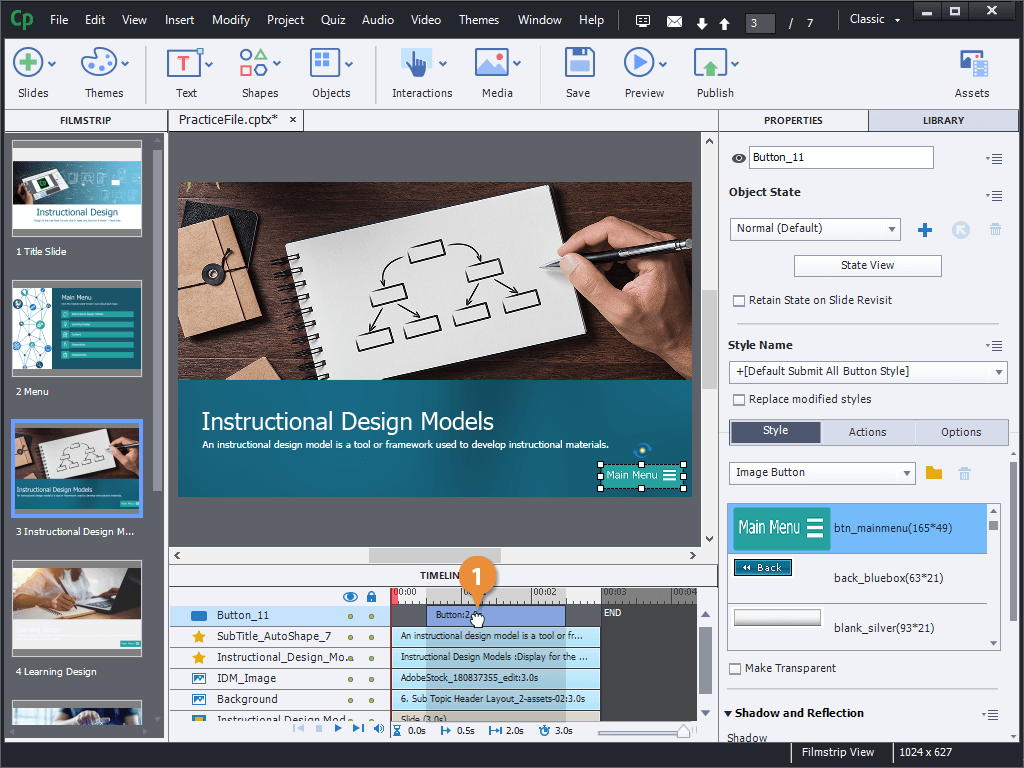This screenshot has height=768, width=1024.
Task: Add a new object state with plus icon
Action: 925,230
